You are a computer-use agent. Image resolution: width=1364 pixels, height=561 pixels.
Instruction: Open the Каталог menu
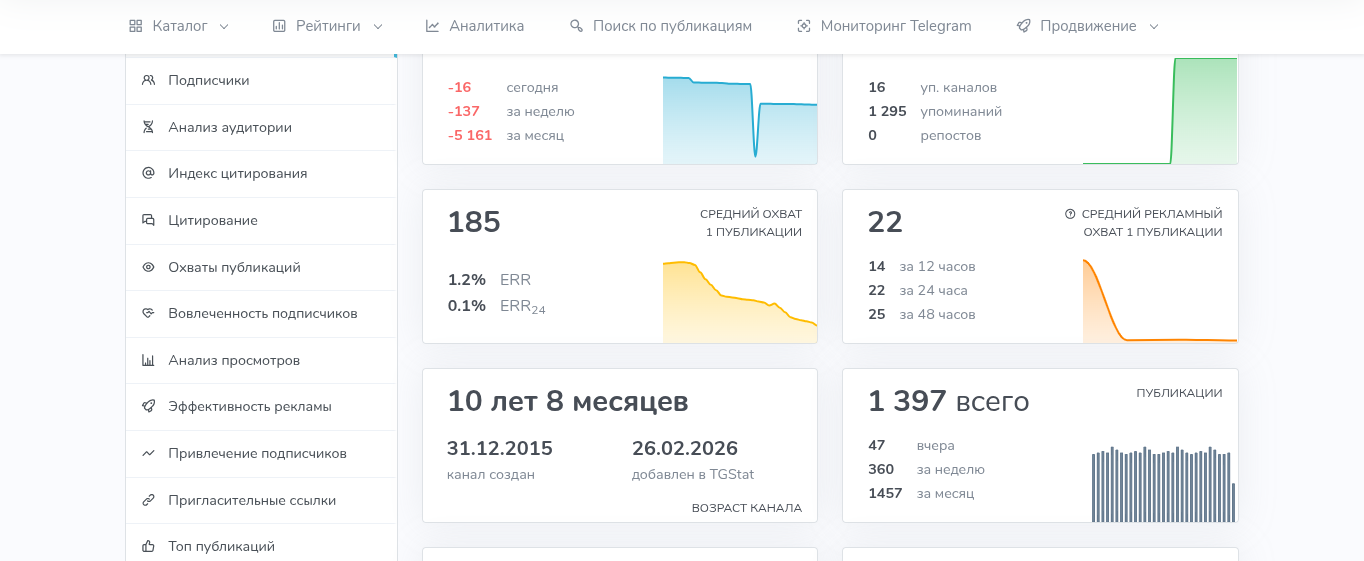(x=179, y=26)
